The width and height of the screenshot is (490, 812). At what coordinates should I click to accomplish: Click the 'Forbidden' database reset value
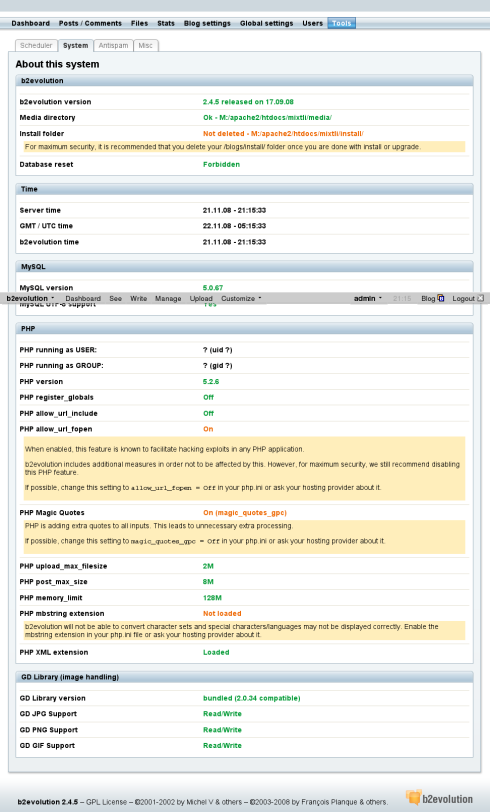point(221,165)
